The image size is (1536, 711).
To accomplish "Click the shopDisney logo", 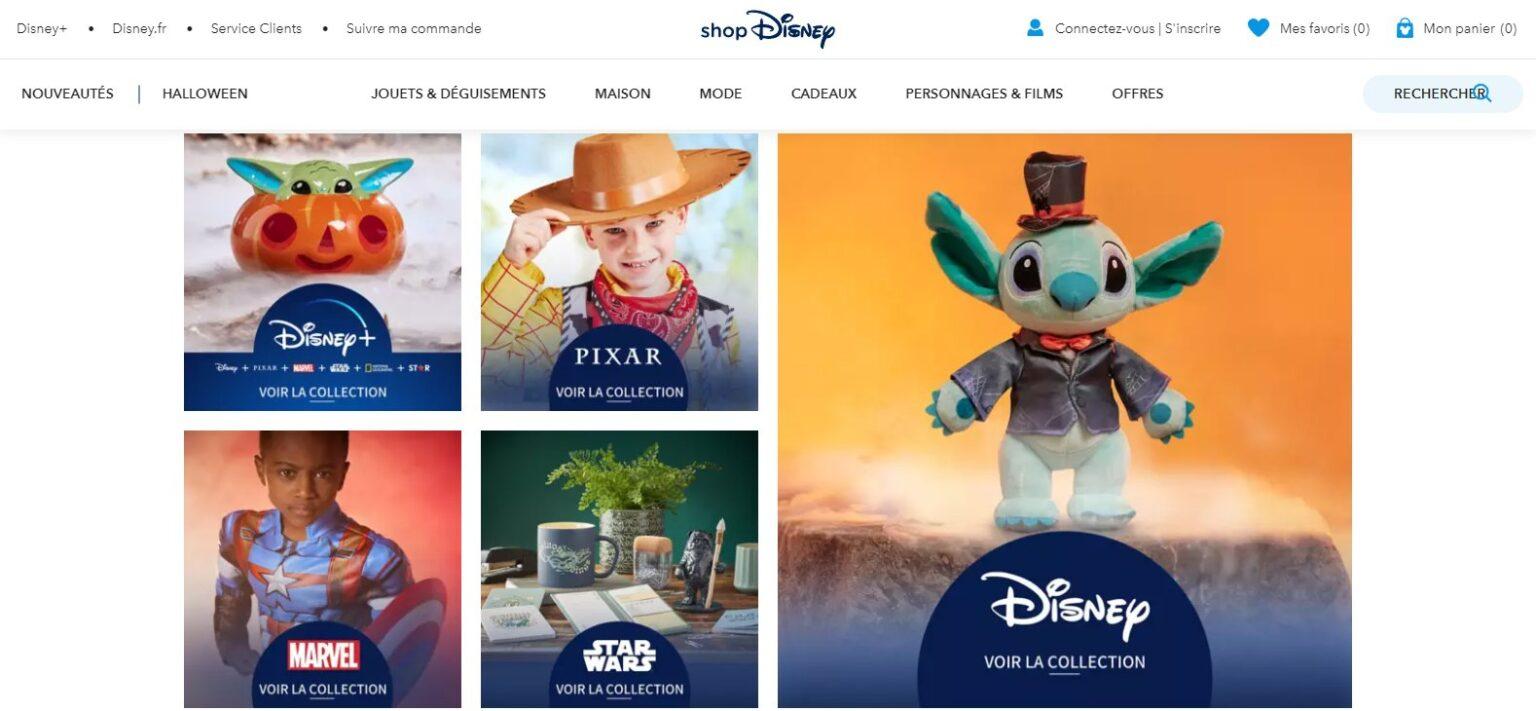I will (767, 29).
